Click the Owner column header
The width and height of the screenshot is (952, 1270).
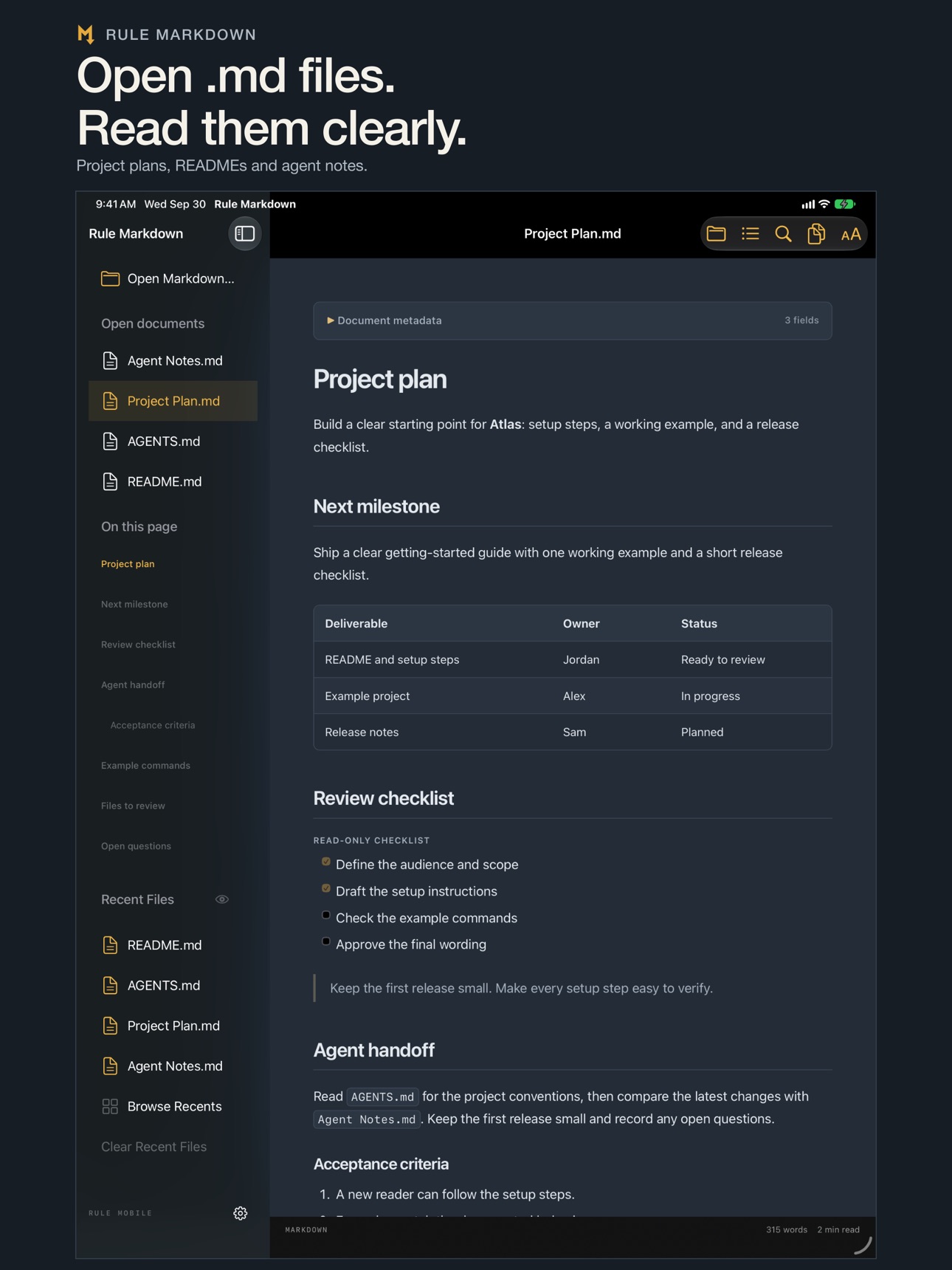[581, 623]
